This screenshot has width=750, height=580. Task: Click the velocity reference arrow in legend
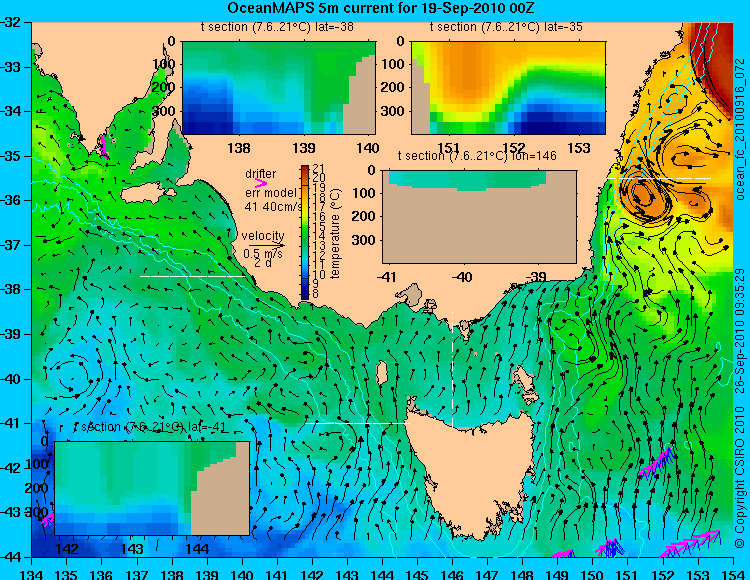(266, 245)
